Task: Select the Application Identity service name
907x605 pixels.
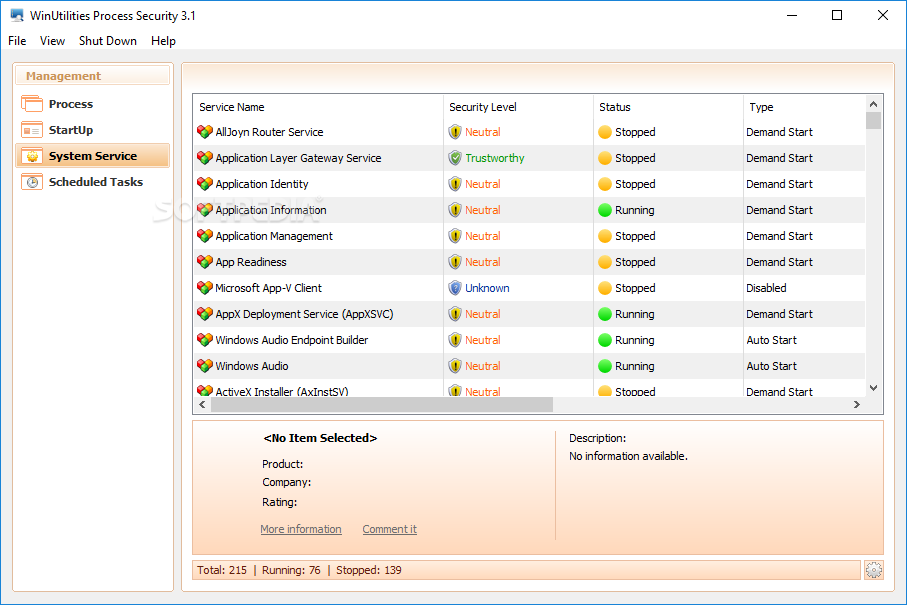Action: [x=262, y=184]
